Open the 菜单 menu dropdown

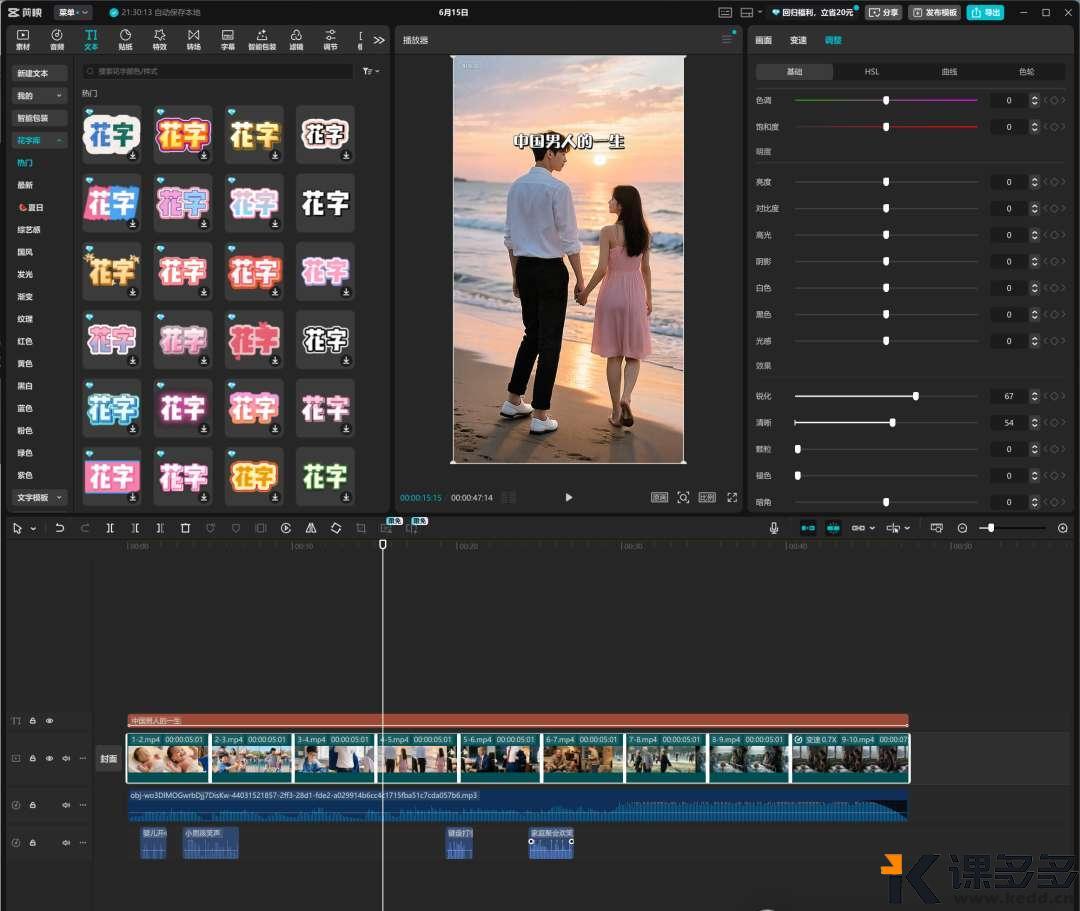coord(73,12)
